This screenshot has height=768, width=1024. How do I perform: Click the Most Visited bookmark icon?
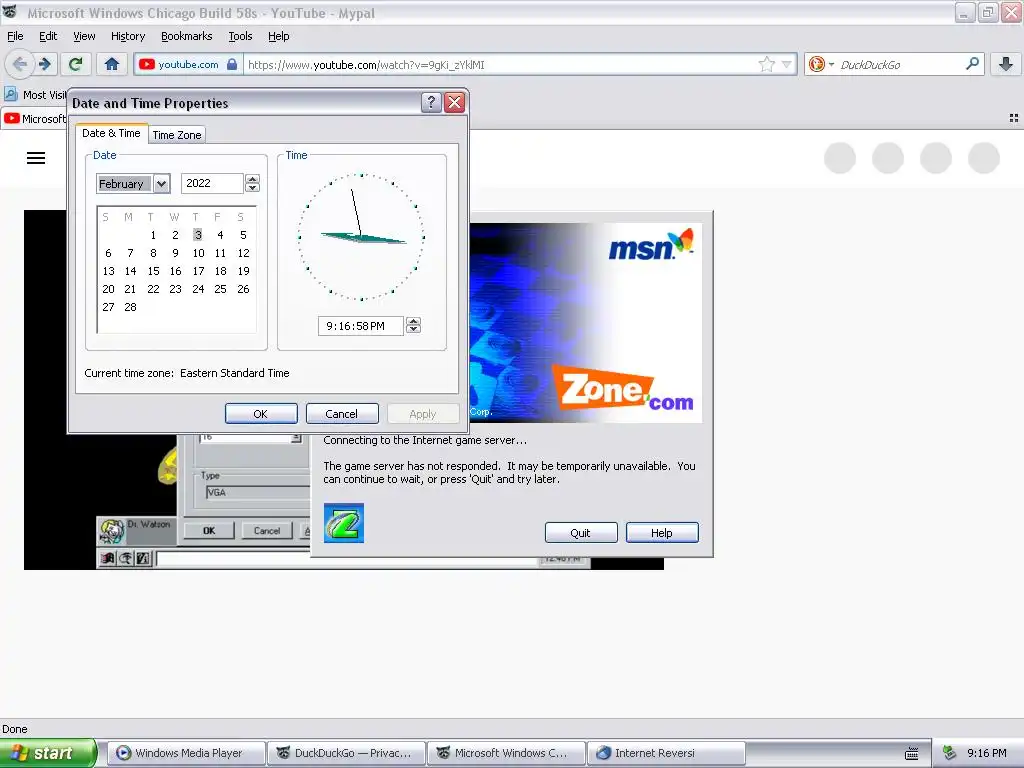point(10,94)
